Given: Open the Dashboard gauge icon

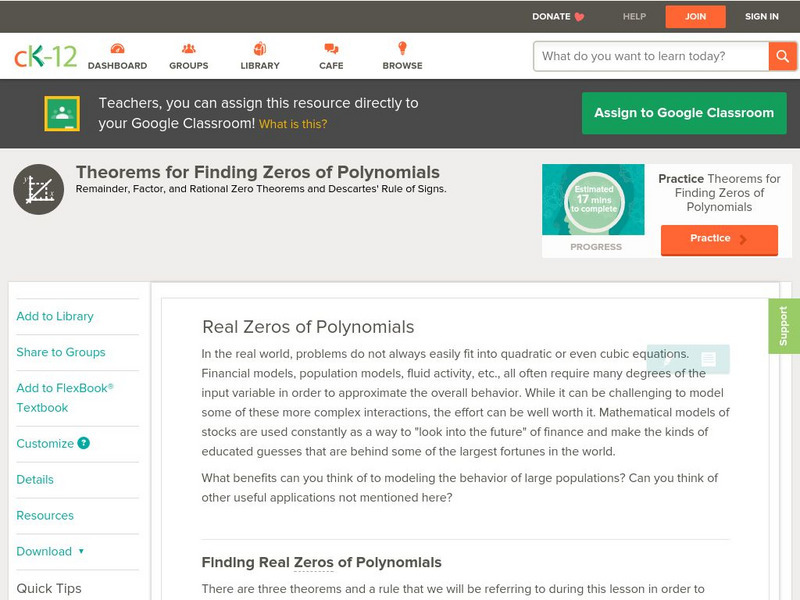Looking at the screenshot, I should 117,49.
